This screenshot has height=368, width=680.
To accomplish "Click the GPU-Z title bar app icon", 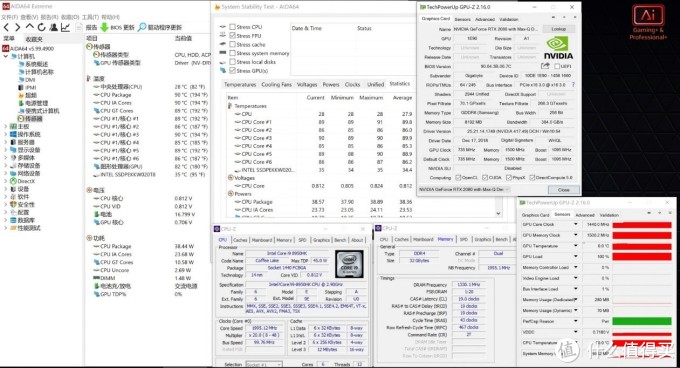I will [422, 7].
